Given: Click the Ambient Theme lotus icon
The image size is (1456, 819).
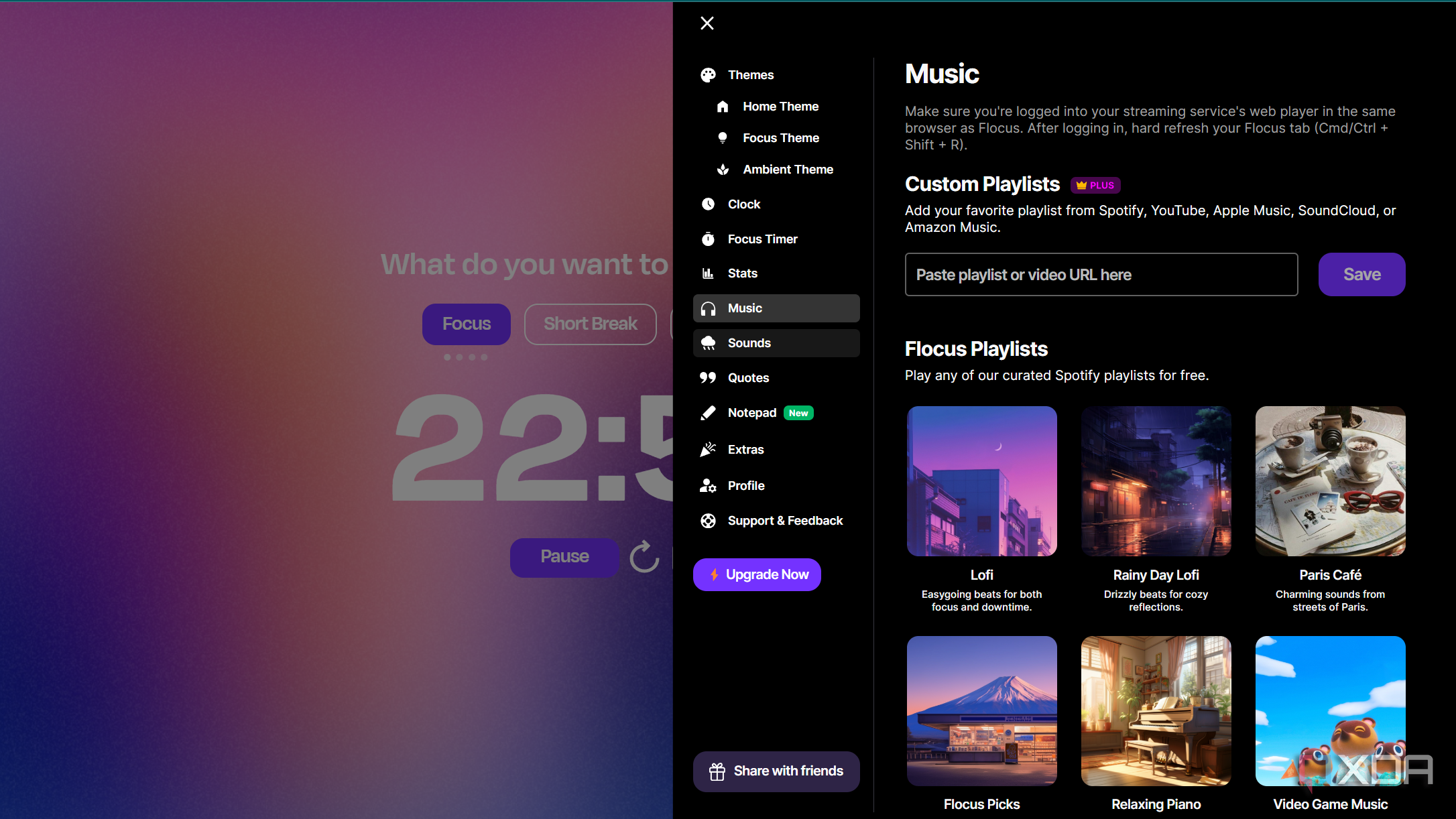Looking at the screenshot, I should coord(723,170).
